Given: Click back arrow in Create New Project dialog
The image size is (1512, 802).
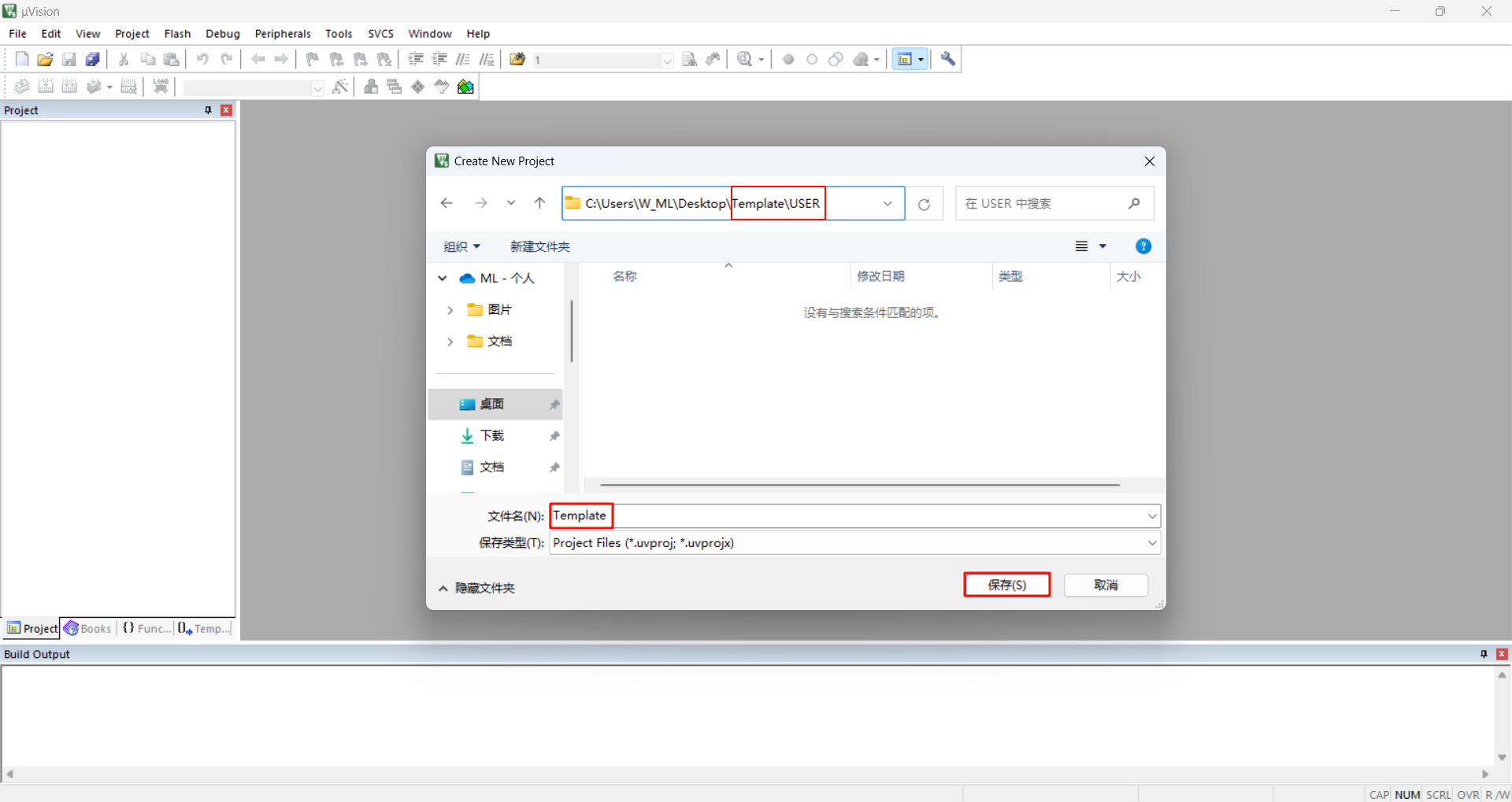Looking at the screenshot, I should pyautogui.click(x=447, y=203).
